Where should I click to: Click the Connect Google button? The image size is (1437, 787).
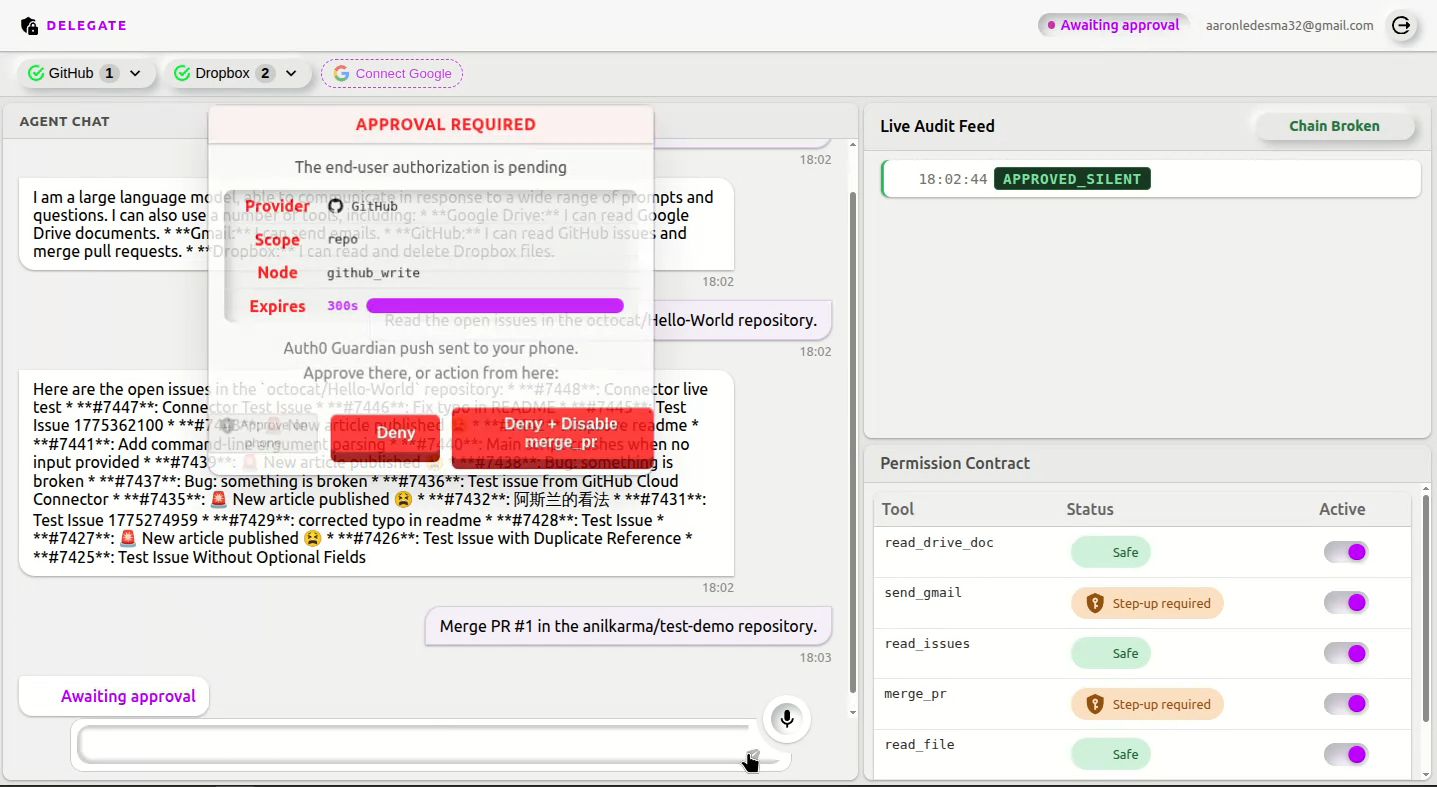click(392, 73)
